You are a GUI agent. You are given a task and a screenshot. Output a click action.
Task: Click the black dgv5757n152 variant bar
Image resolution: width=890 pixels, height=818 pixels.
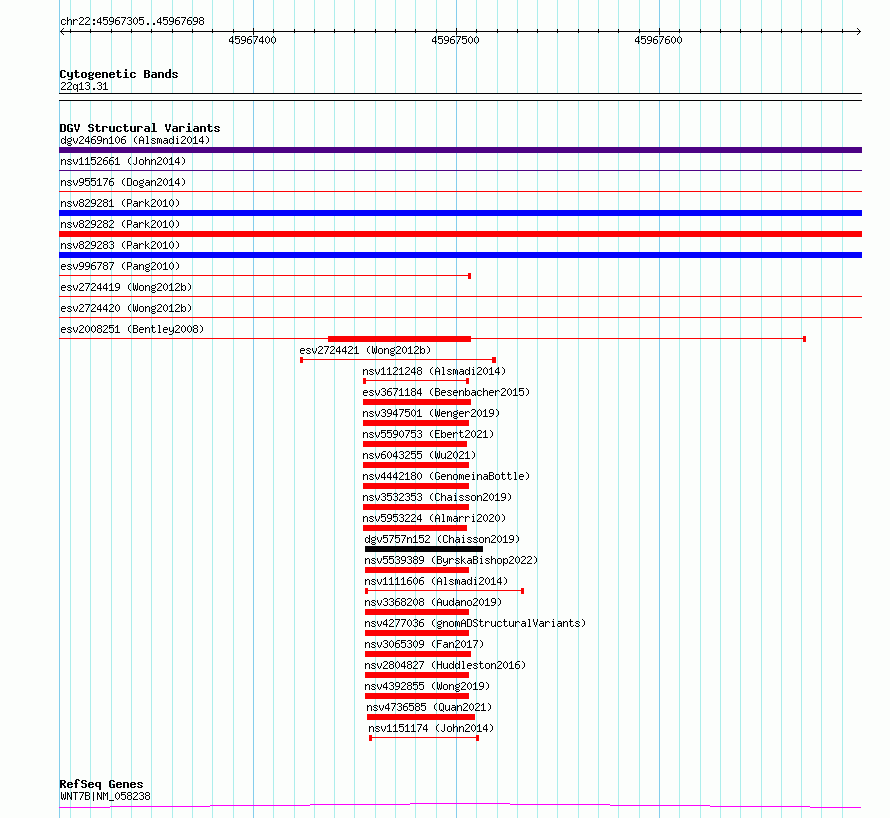coord(424,549)
